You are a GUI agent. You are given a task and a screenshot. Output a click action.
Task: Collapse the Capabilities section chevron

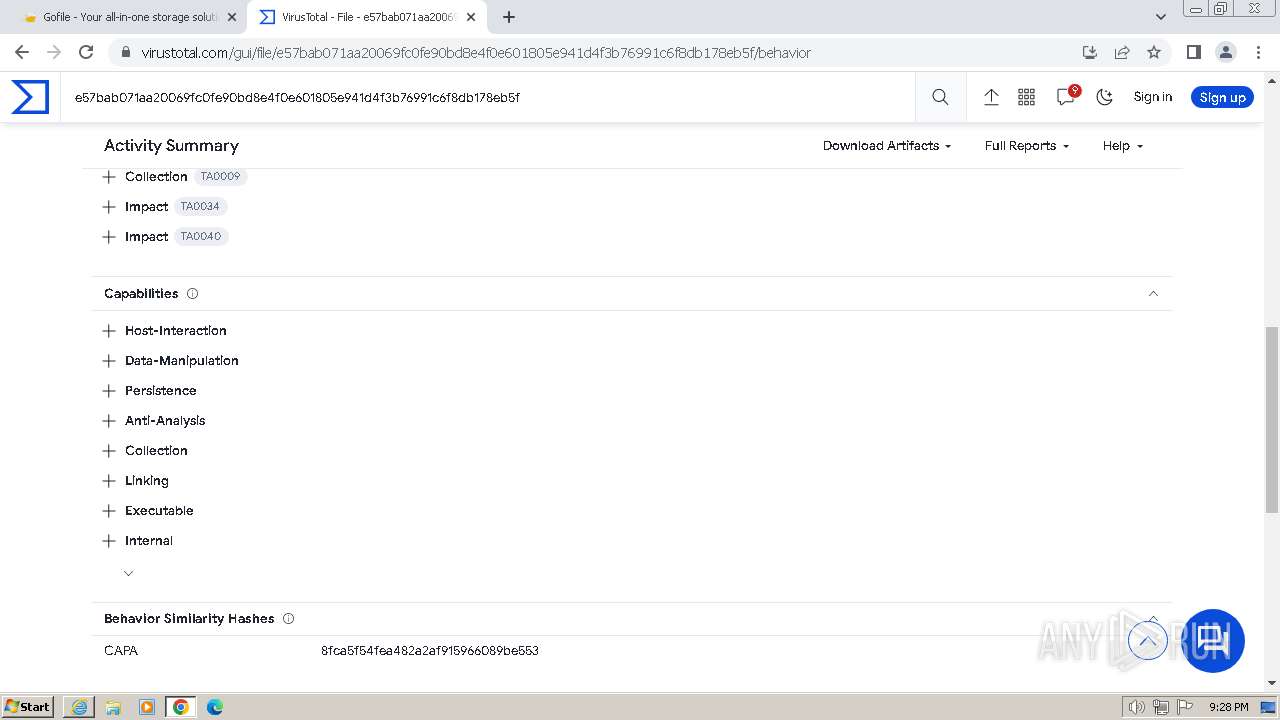[1153, 294]
